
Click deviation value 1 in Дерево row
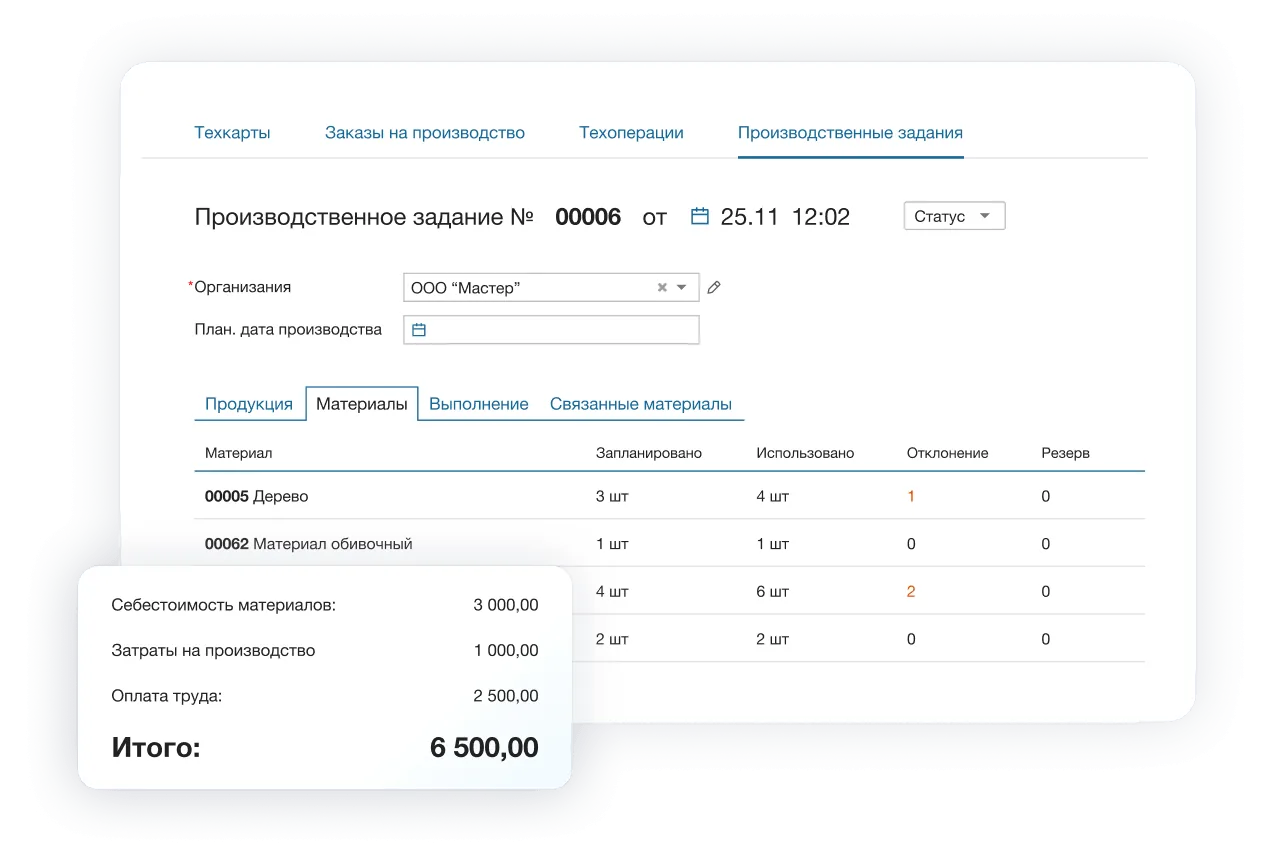[911, 496]
